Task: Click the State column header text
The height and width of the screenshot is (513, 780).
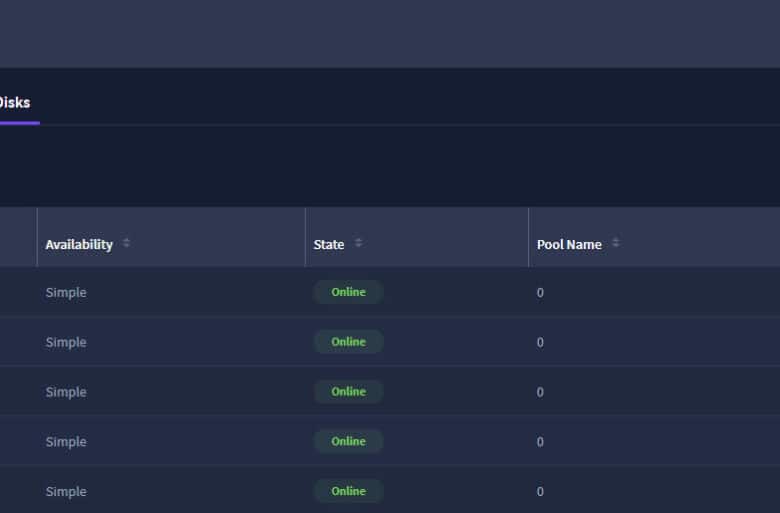Action: coord(329,245)
